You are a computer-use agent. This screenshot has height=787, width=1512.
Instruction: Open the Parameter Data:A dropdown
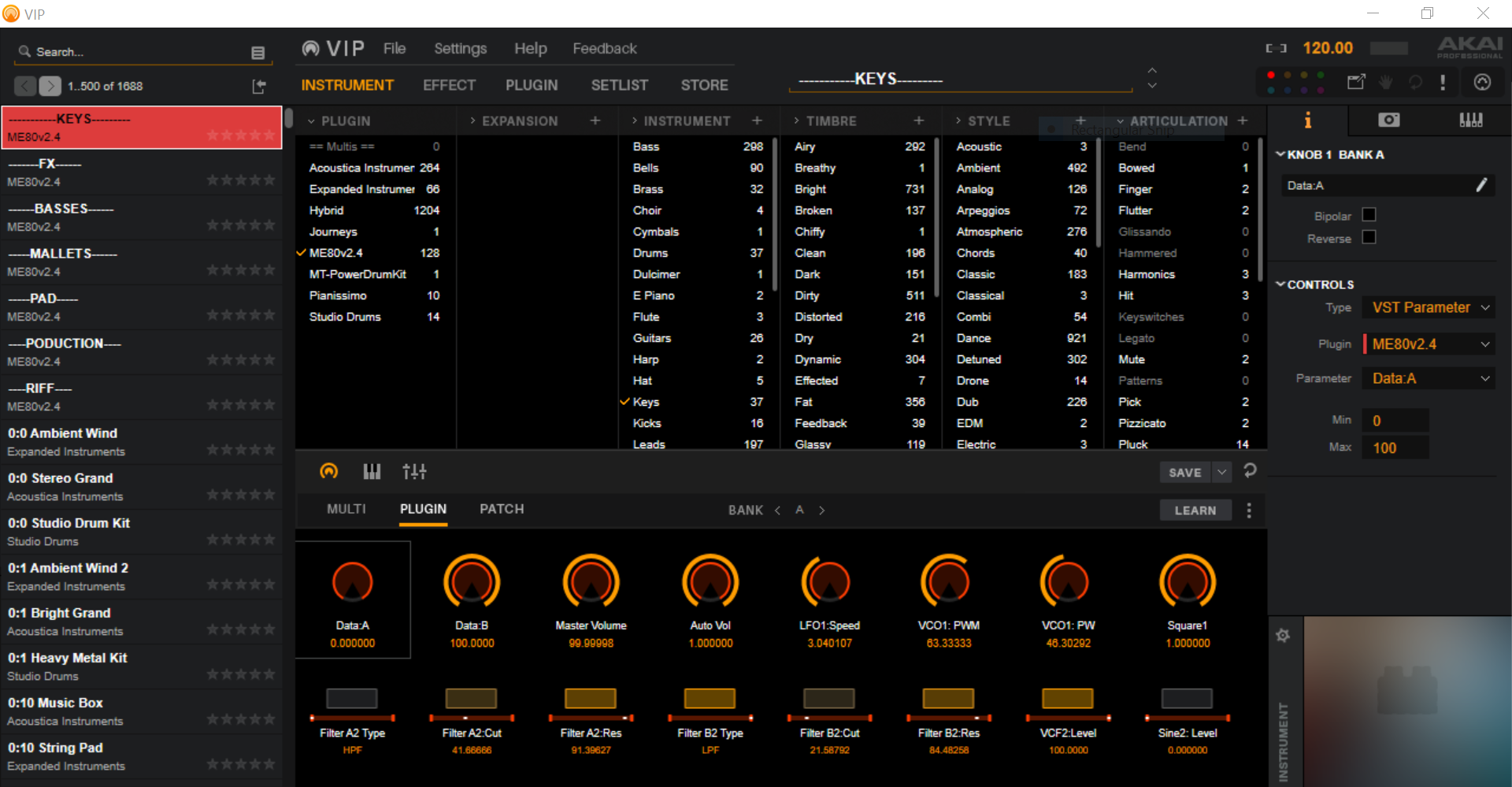point(1429,378)
